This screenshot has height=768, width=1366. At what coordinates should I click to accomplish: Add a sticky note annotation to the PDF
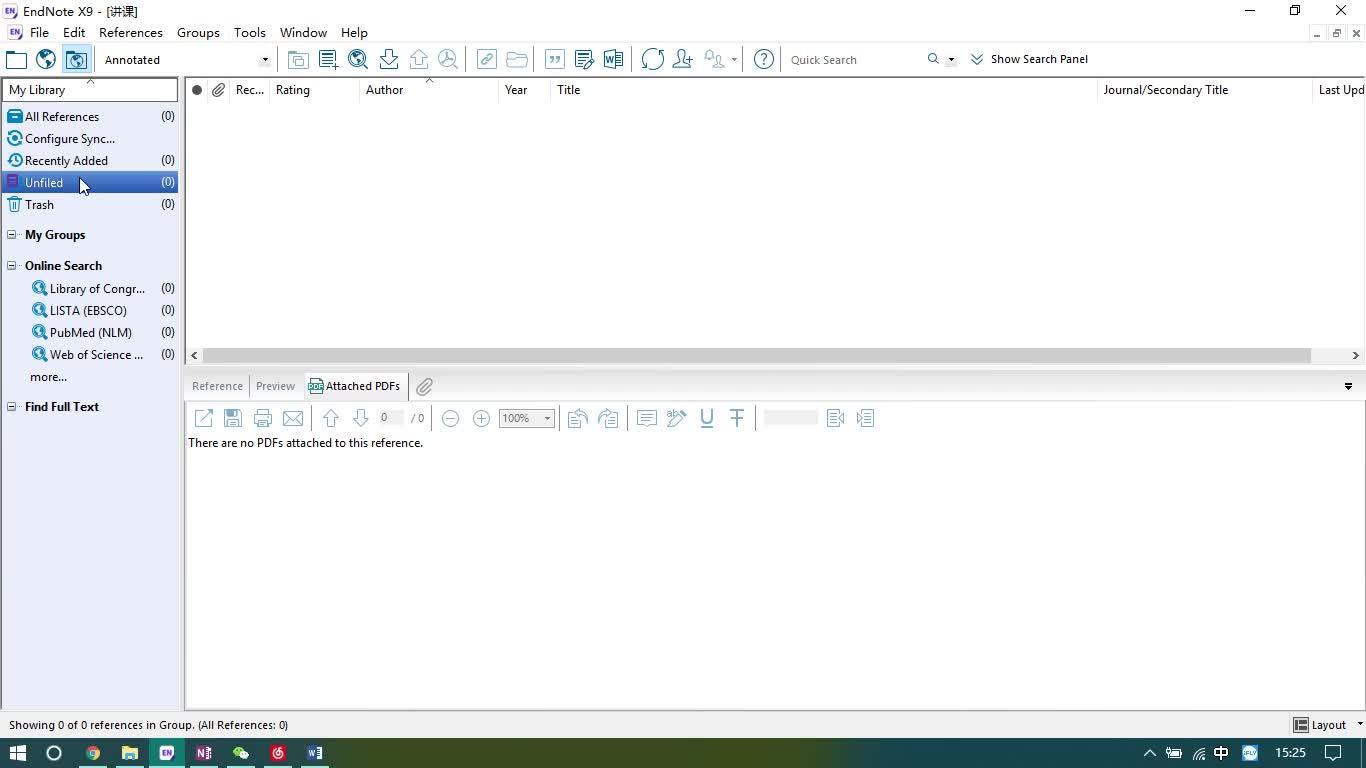[646, 418]
